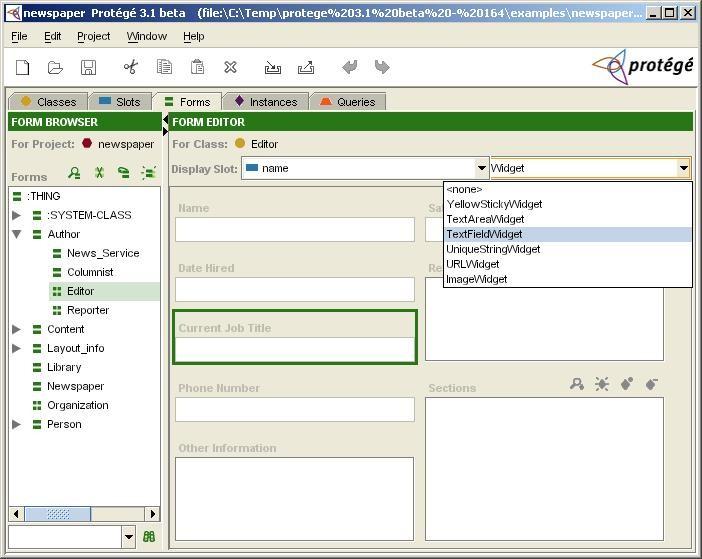Image resolution: width=702 pixels, height=559 pixels.
Task: Switch to the Slots tab
Action: [x=120, y=102]
